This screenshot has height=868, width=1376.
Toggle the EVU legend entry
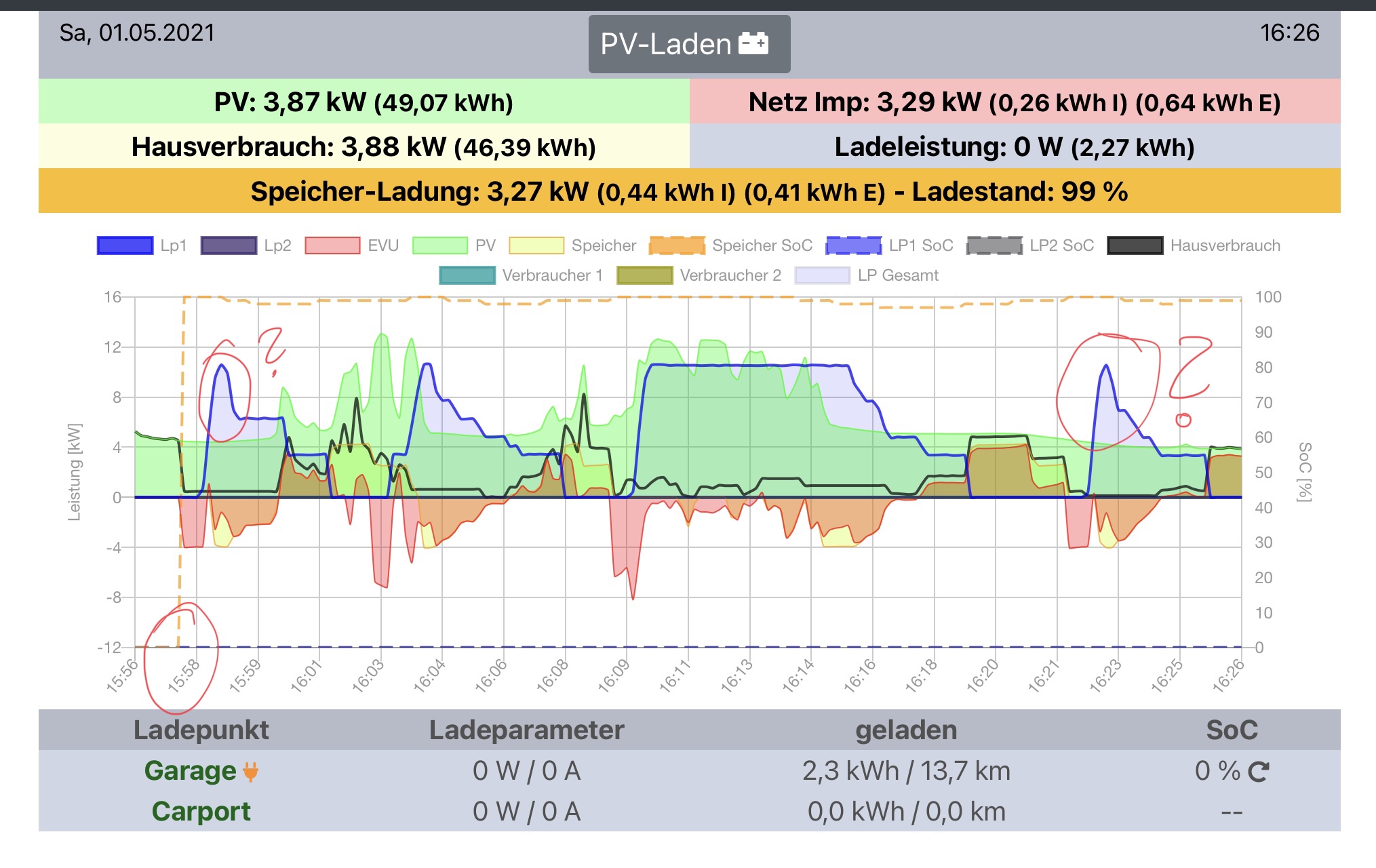332,245
